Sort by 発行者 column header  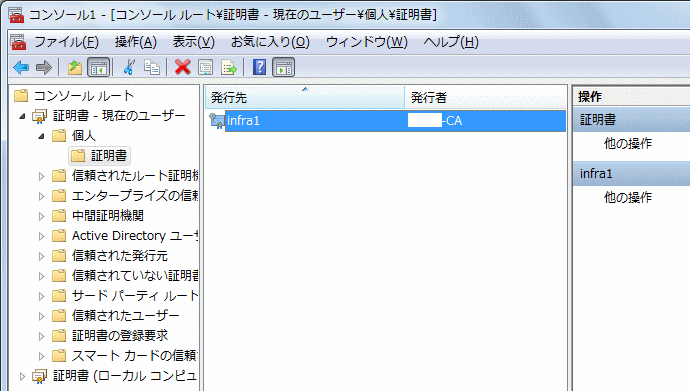pyautogui.click(x=485, y=98)
